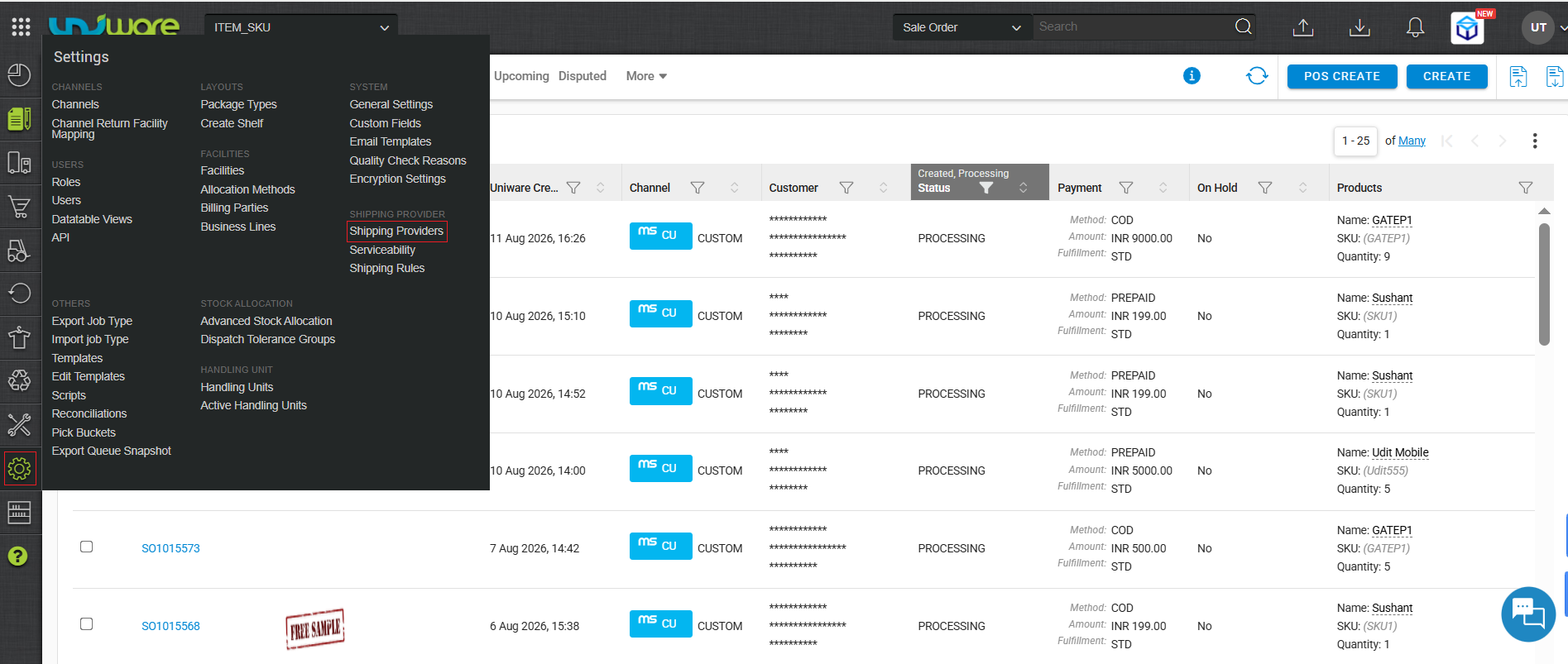Filter the Channel column
This screenshot has height=664, width=1568.
click(x=698, y=188)
